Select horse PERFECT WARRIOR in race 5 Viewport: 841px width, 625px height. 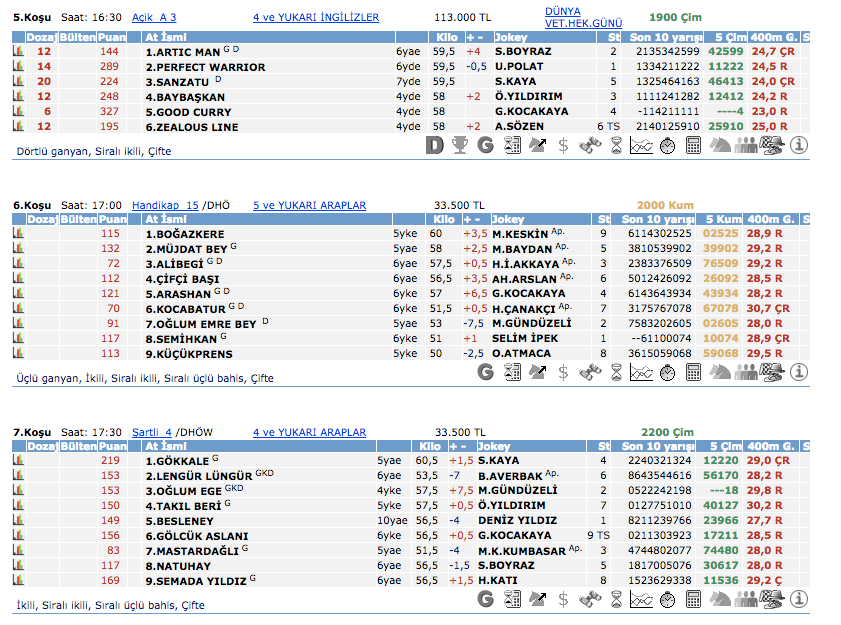[x=205, y=66]
